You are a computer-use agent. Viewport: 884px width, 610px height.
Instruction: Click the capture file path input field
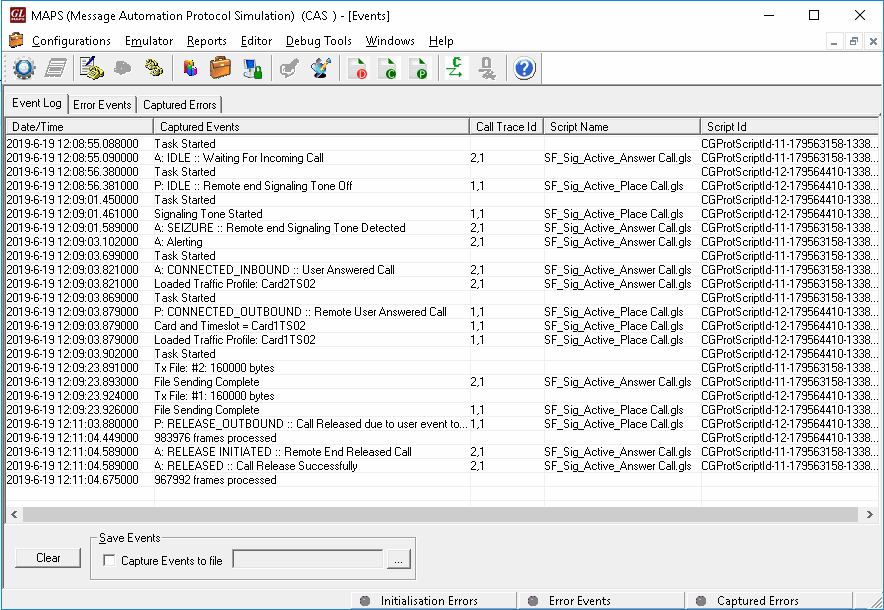307,559
